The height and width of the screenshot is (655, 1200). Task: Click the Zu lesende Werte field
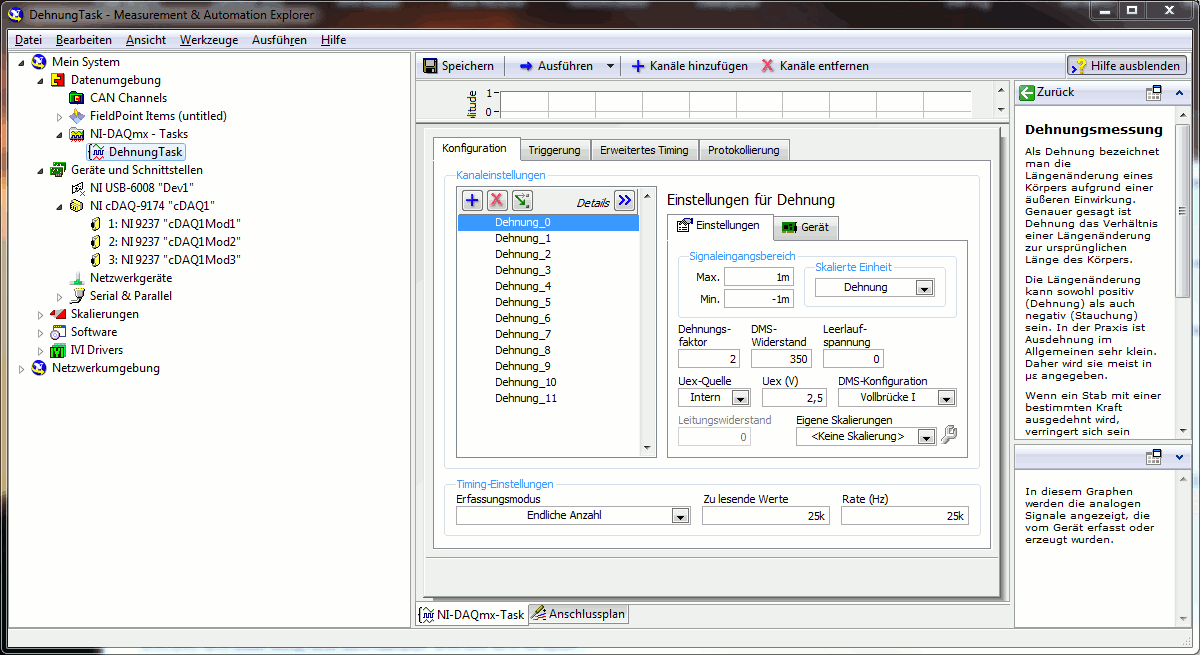coord(765,516)
